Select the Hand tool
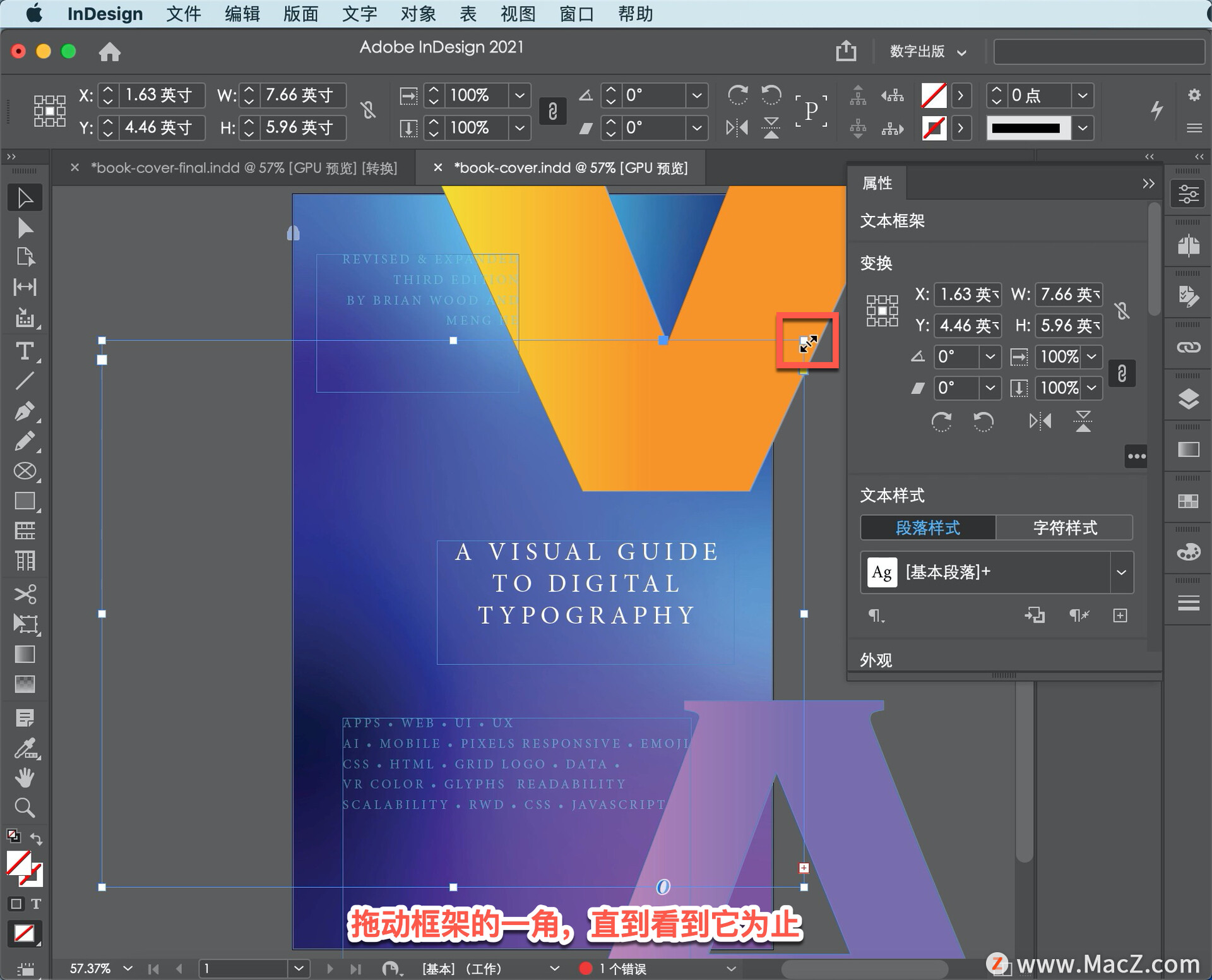 pyautogui.click(x=25, y=778)
